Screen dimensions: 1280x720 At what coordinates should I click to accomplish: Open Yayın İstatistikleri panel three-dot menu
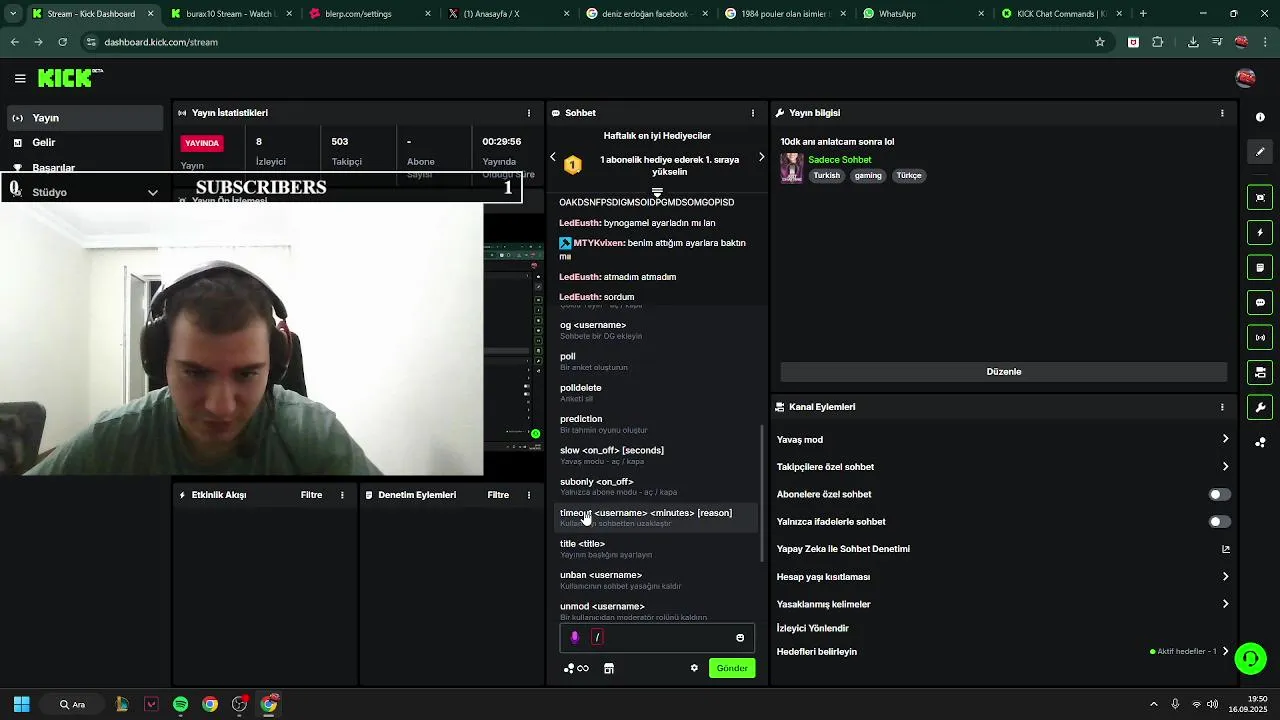coord(529,113)
